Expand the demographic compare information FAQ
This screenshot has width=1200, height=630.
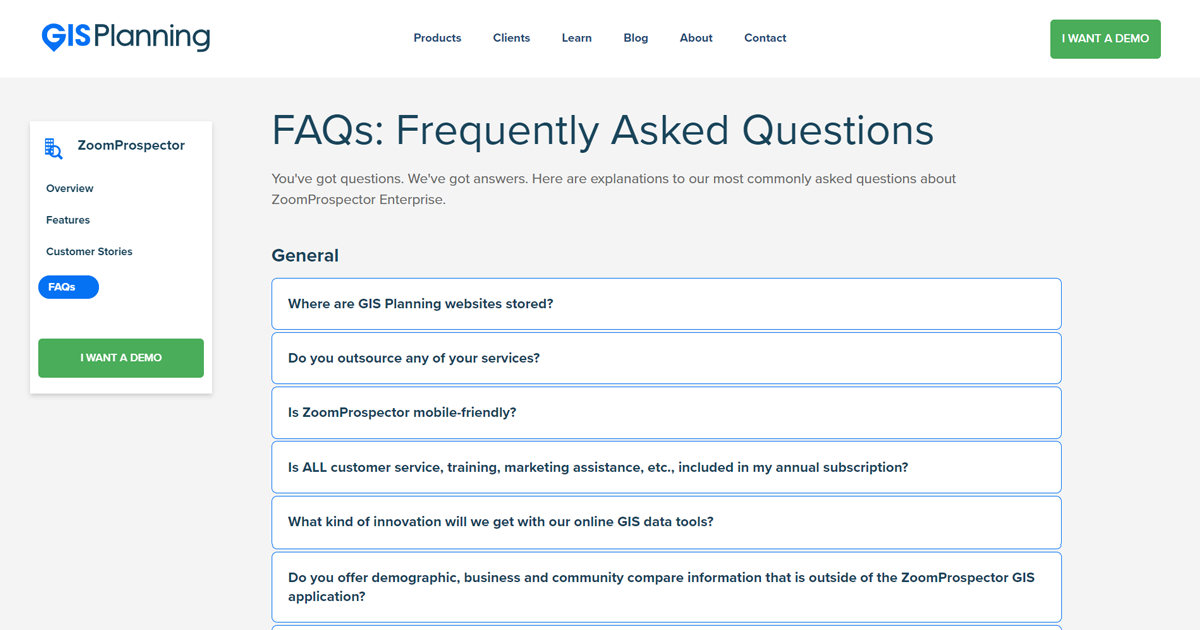point(666,586)
